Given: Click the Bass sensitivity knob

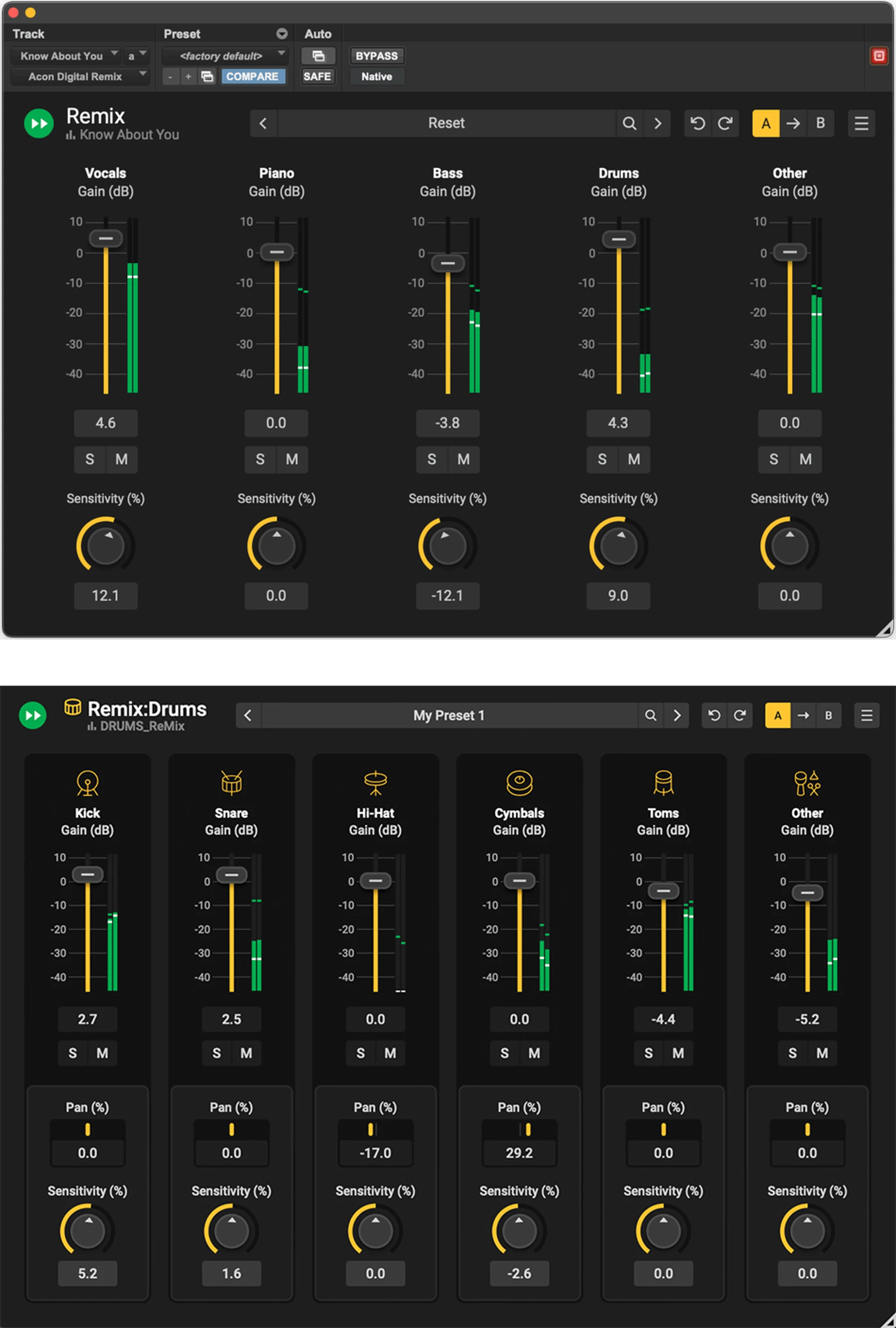Looking at the screenshot, I should point(448,546).
